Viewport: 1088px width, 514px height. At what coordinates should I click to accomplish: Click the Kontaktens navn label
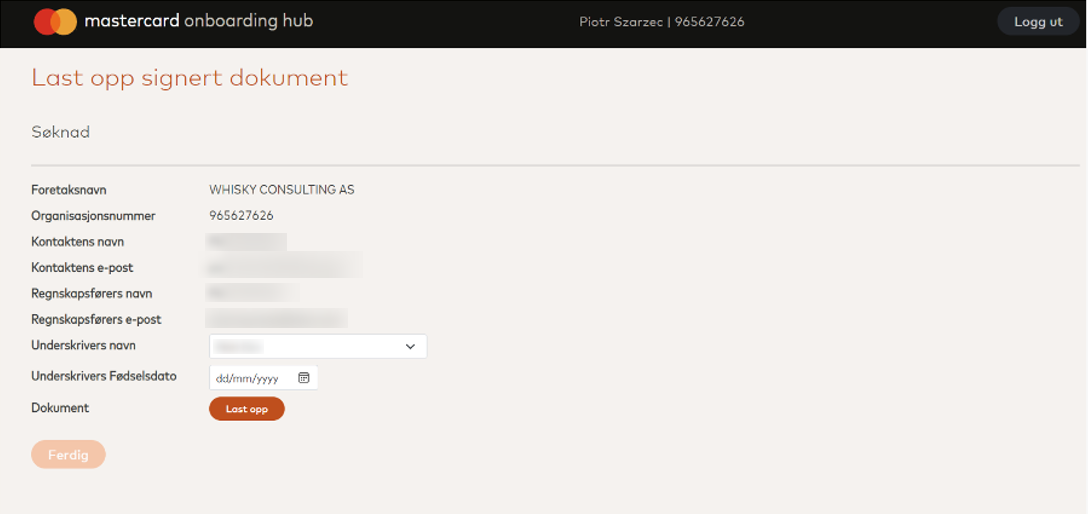tap(78, 241)
